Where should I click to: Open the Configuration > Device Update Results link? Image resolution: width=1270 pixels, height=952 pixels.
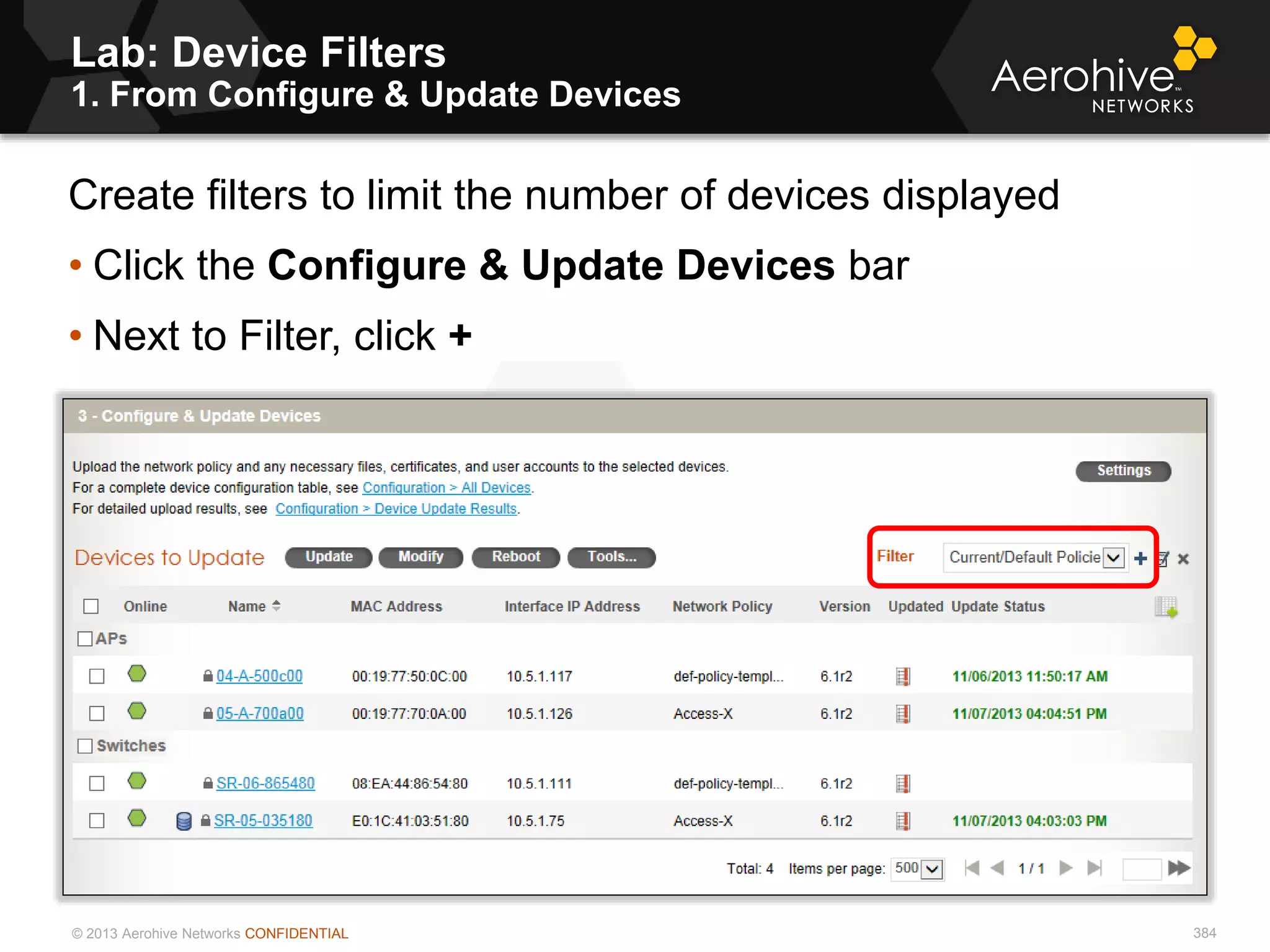coord(396,509)
